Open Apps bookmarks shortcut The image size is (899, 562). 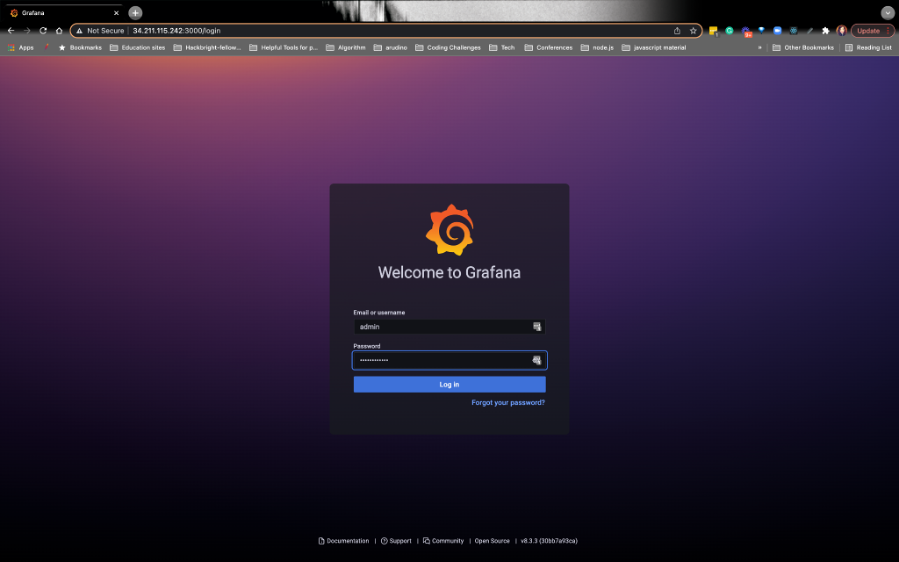pos(21,48)
